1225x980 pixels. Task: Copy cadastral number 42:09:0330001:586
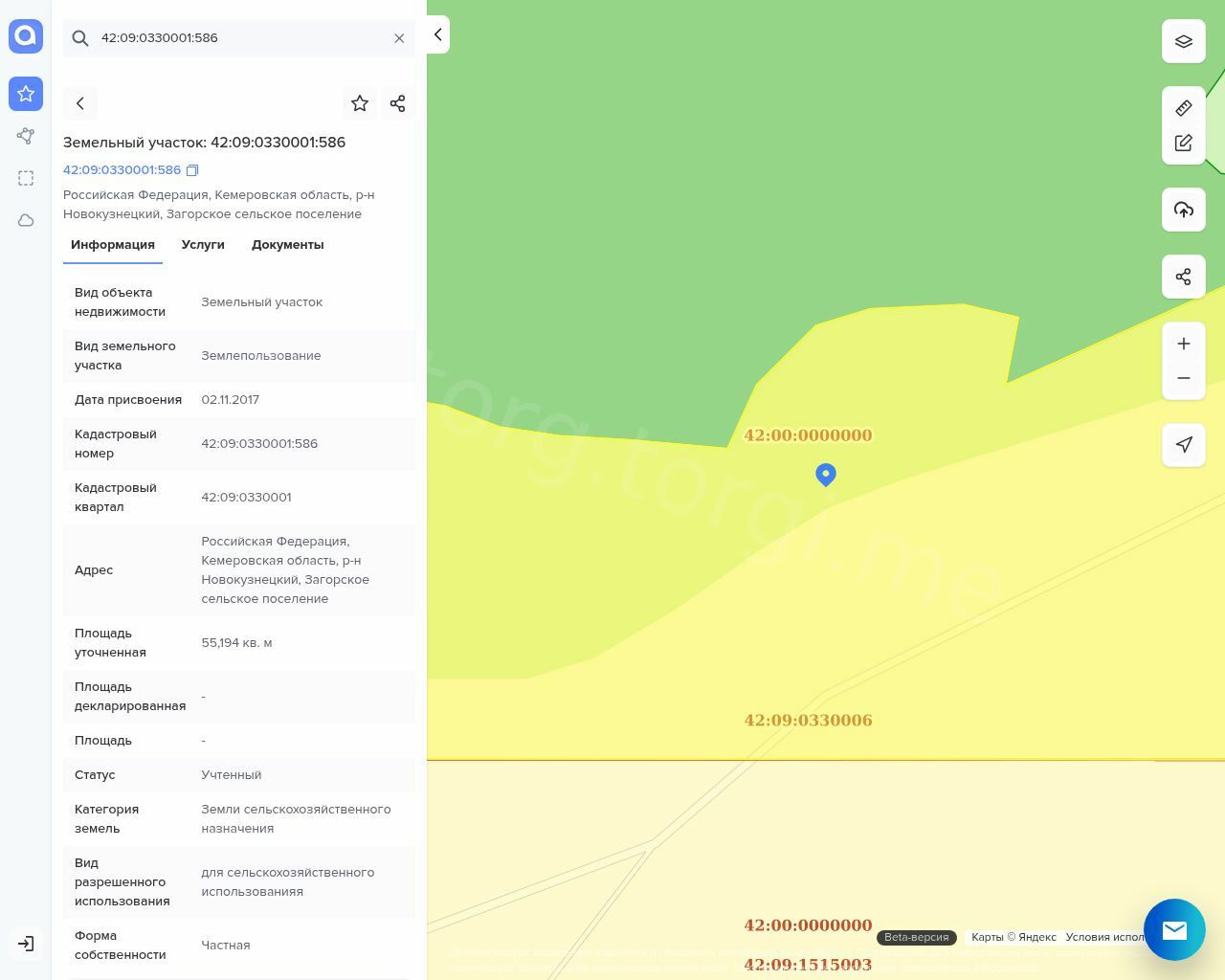192,170
